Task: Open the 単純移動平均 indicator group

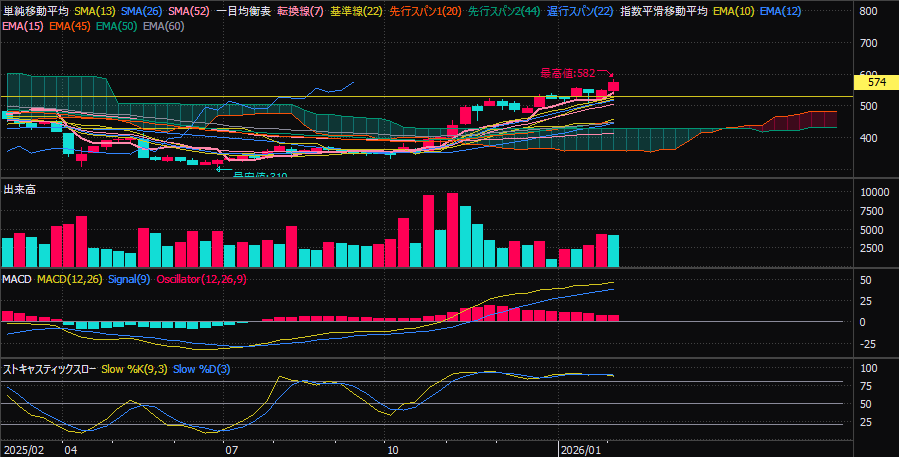Action: pos(36,11)
